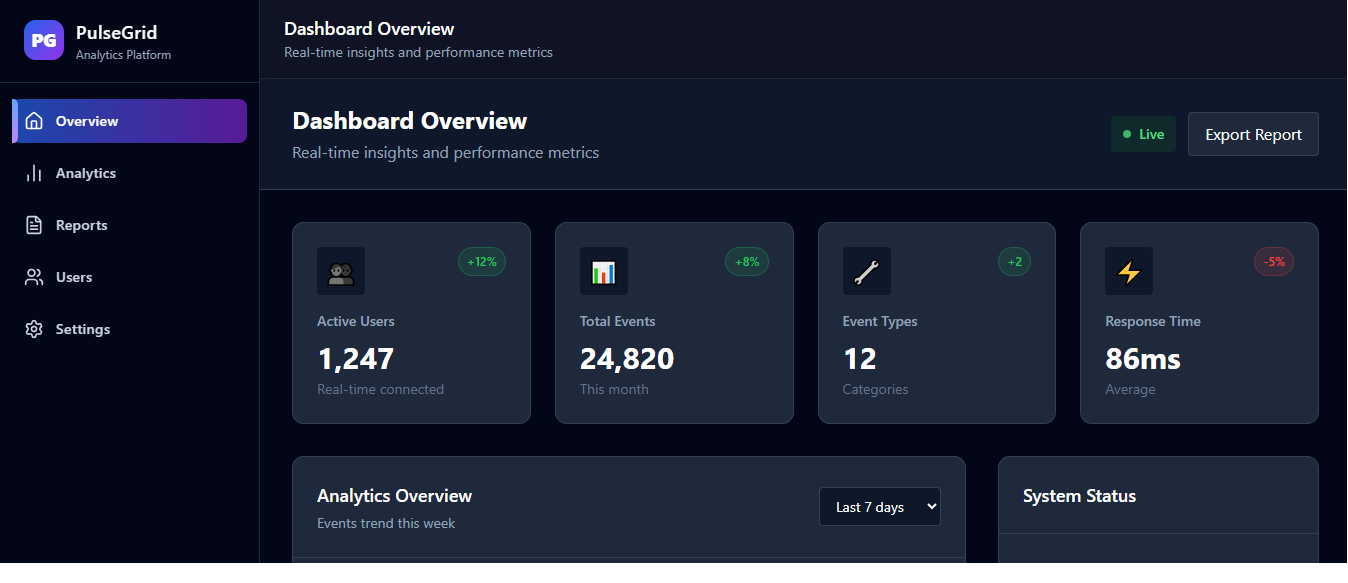Click the Users people icon
1348x583 pixels.
(x=34, y=276)
